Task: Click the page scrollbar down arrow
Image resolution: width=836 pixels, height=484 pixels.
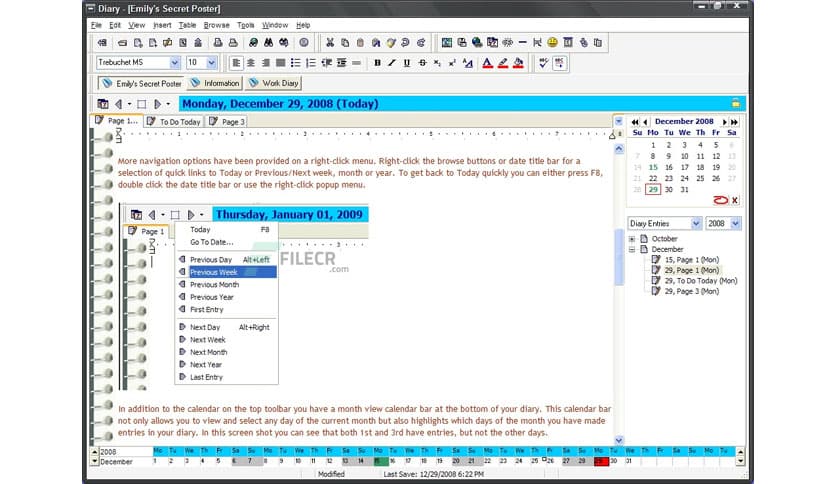Action: pos(619,440)
